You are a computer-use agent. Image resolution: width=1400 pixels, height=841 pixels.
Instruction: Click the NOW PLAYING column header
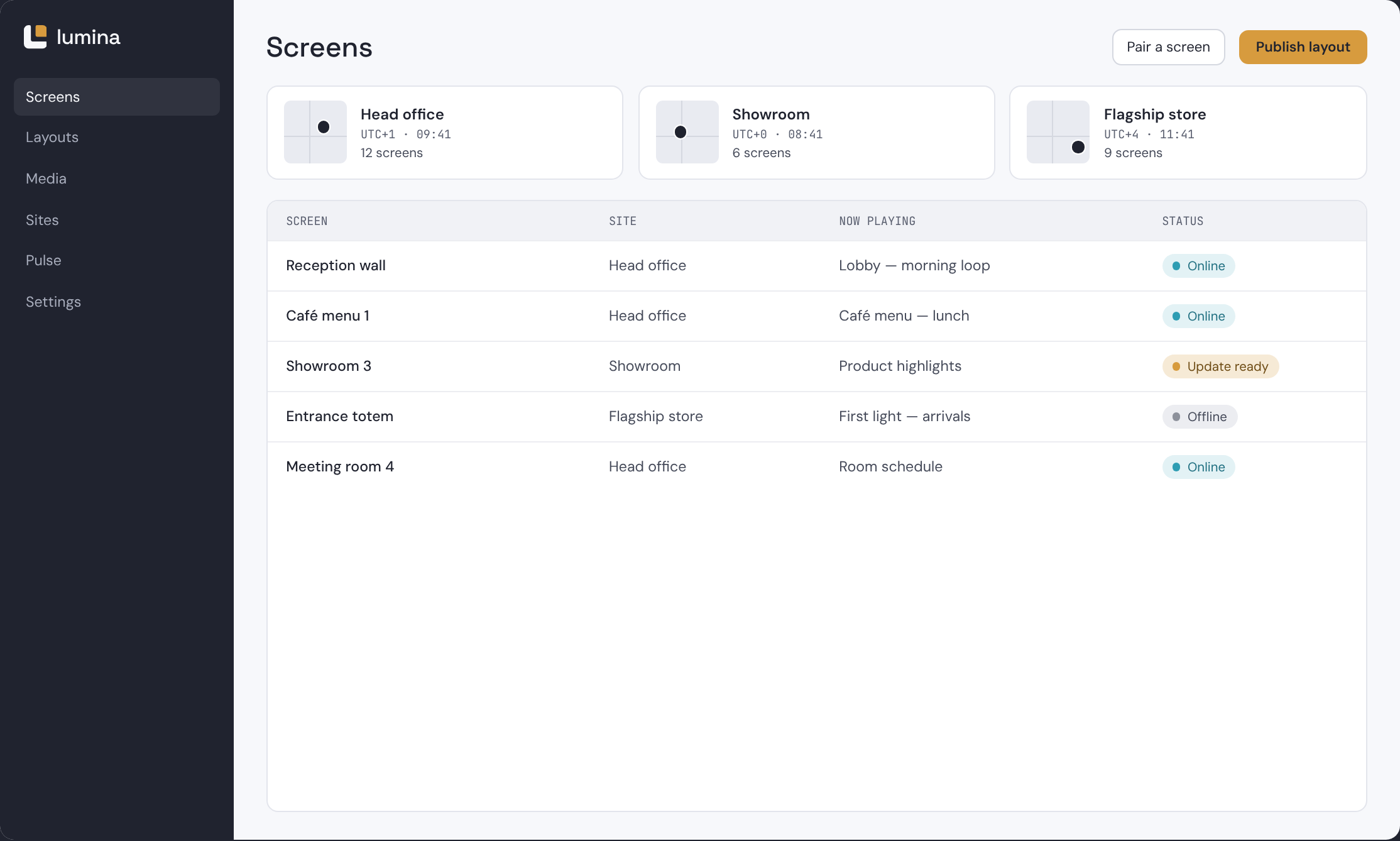(877, 221)
